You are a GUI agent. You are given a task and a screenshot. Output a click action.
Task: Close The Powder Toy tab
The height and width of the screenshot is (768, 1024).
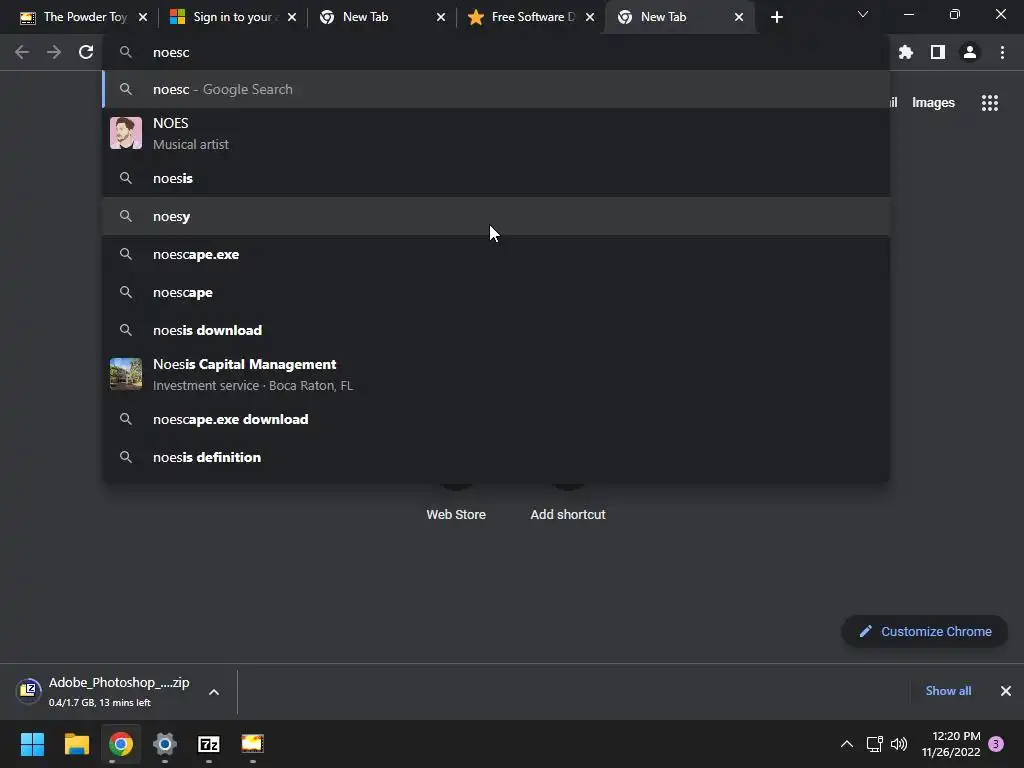coord(142,17)
